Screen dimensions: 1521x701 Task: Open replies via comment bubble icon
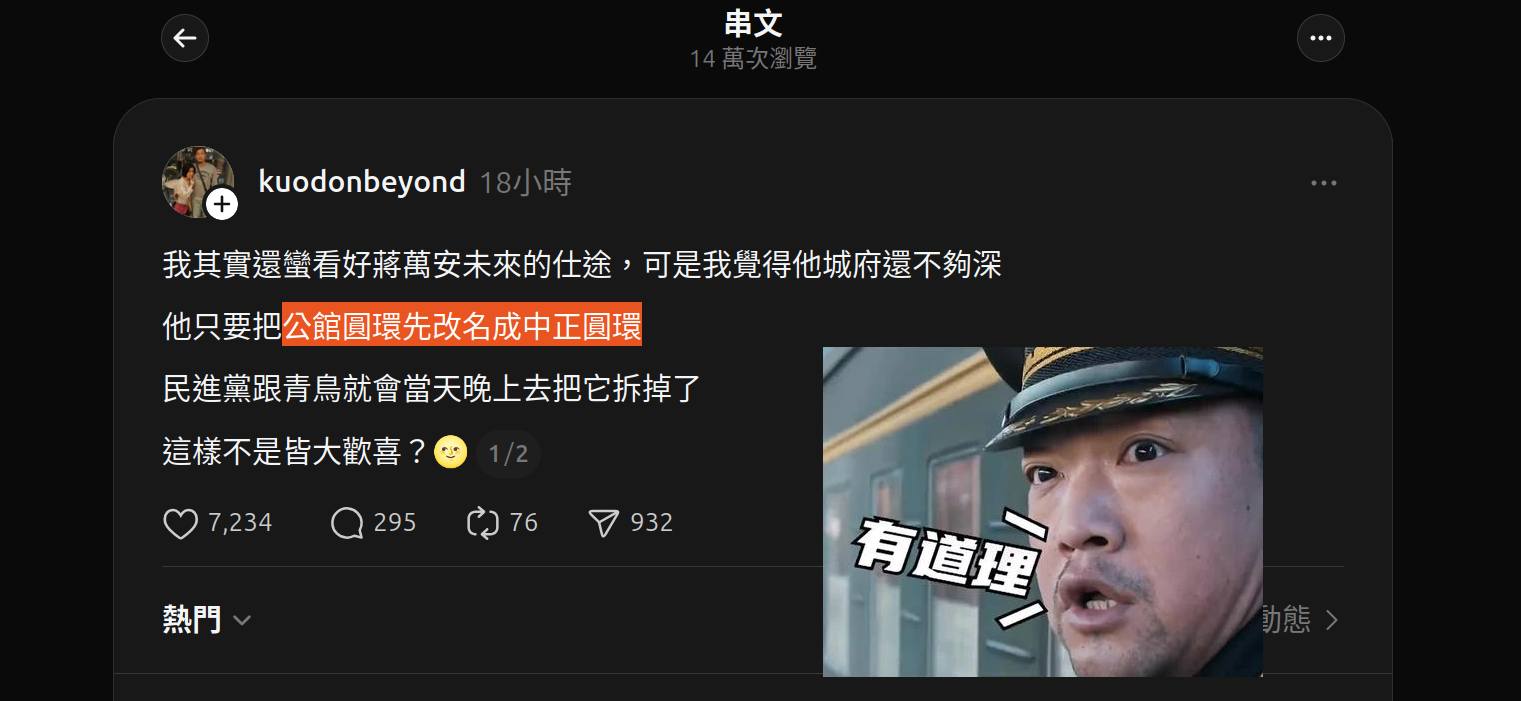tap(347, 523)
